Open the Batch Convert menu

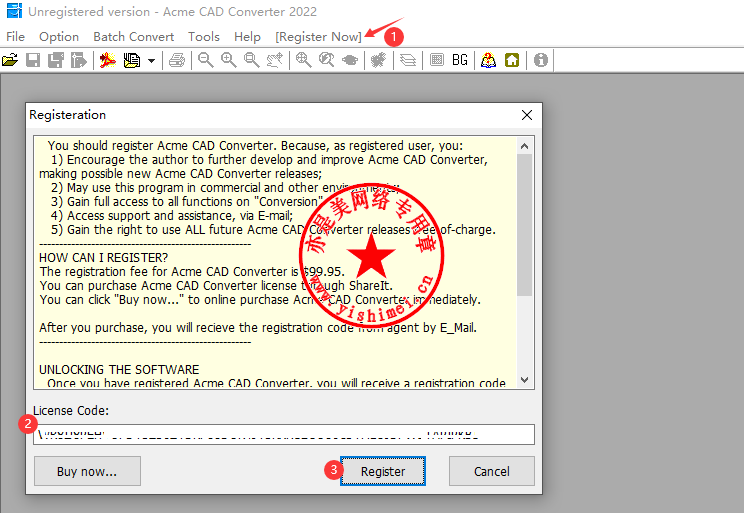point(134,37)
